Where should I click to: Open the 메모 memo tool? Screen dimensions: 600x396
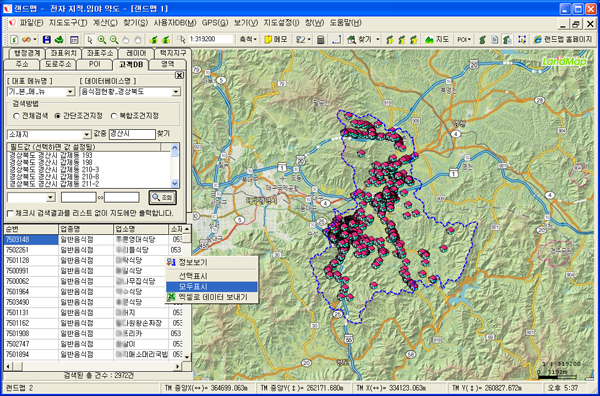pos(276,39)
